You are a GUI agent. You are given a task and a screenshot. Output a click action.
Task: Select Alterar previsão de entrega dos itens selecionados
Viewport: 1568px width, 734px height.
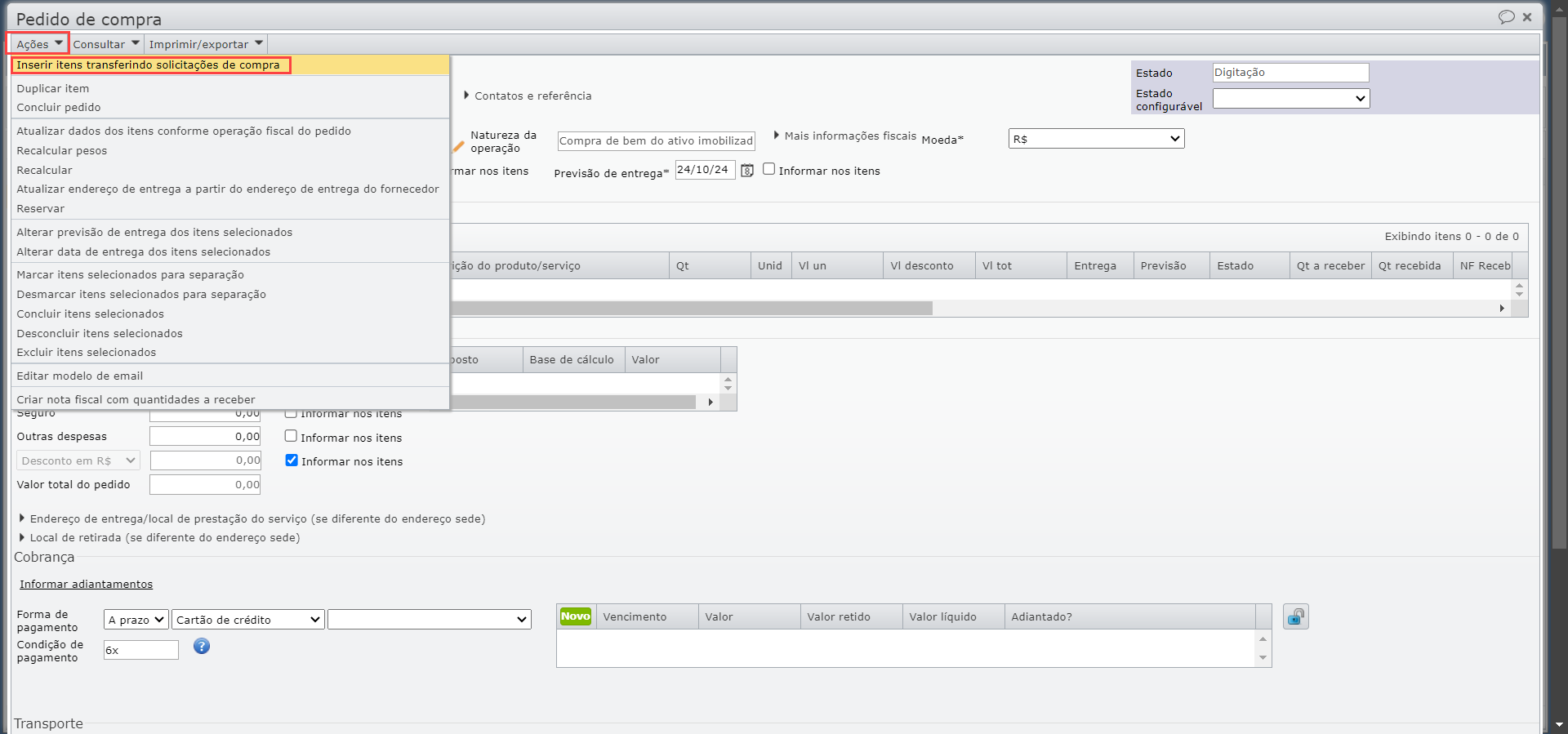pyautogui.click(x=230, y=233)
